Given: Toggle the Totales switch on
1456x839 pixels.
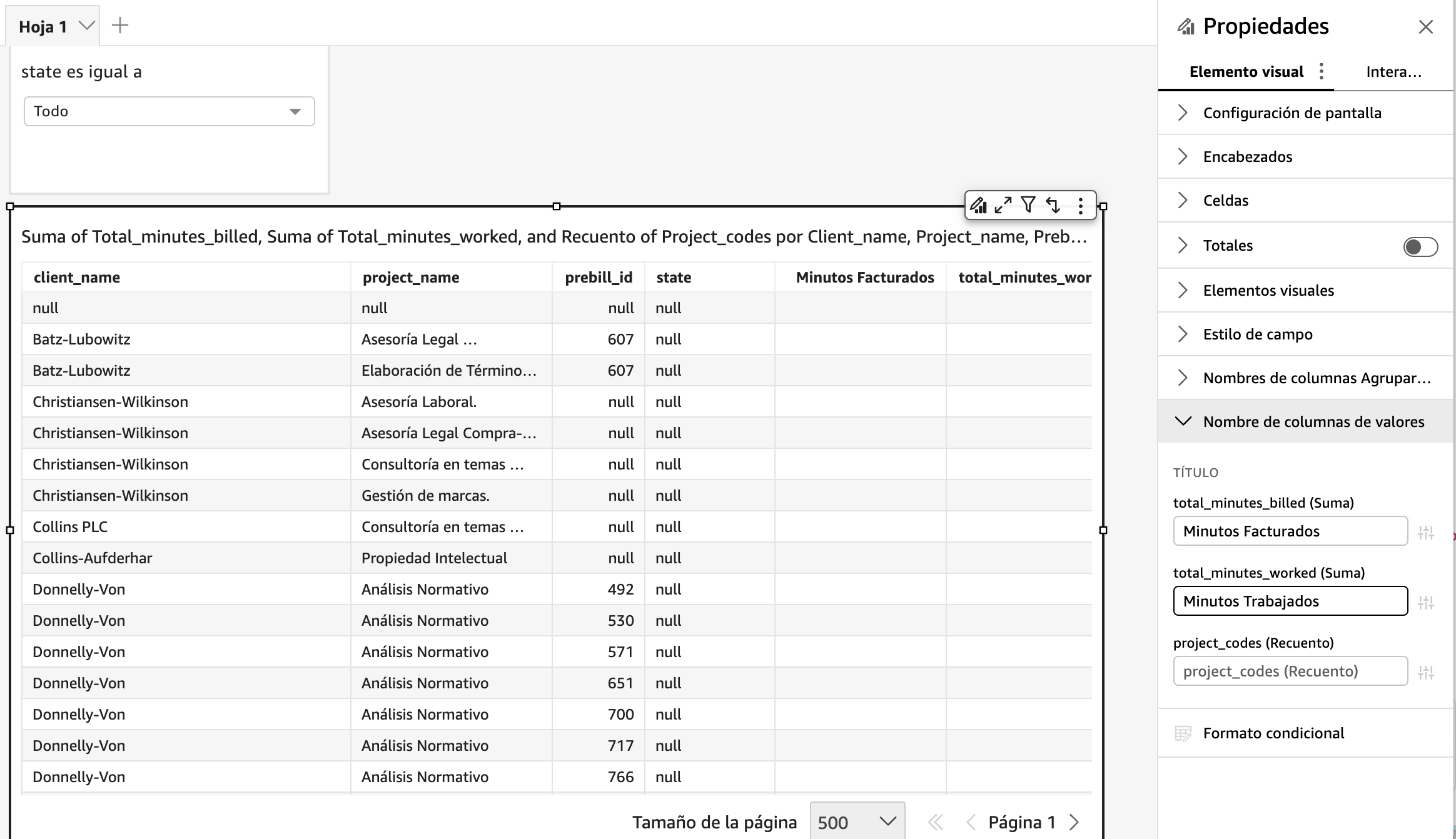Looking at the screenshot, I should 1420,247.
